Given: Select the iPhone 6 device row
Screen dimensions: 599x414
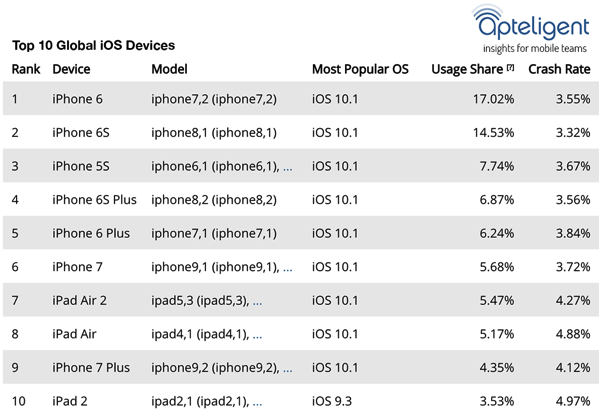Looking at the screenshot, I should (x=301, y=99).
